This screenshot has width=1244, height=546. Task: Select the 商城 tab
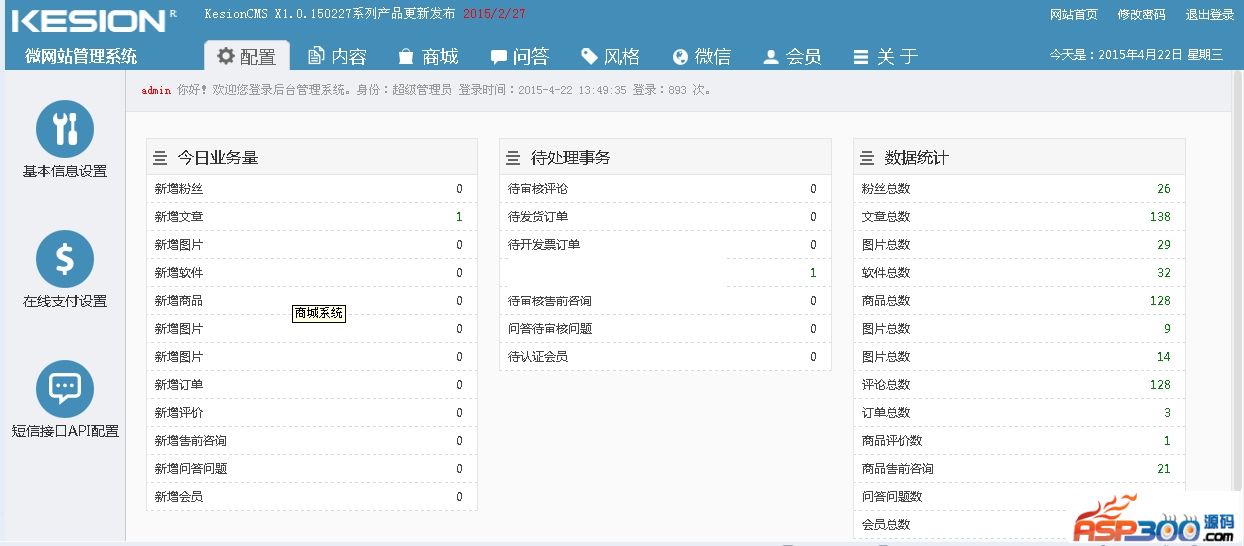pyautogui.click(x=428, y=57)
